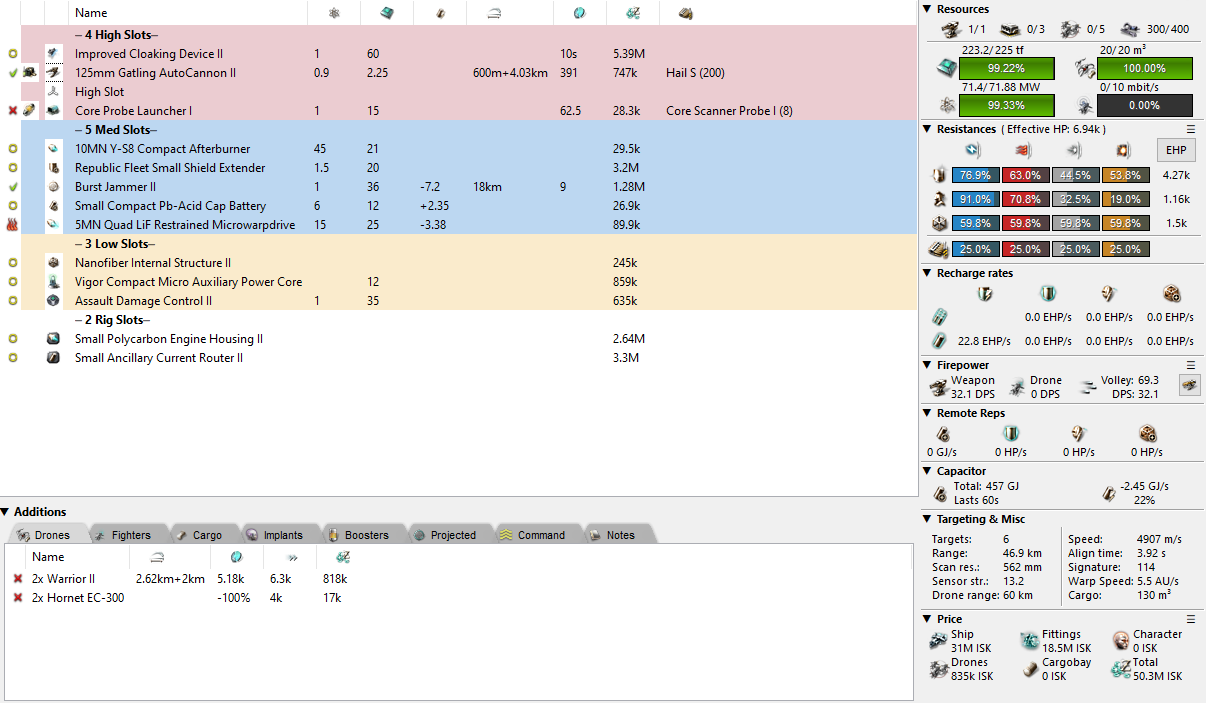
Task: Click the 125mm Gatling AutoCannon II module icon
Action: pyautogui.click(x=54, y=73)
